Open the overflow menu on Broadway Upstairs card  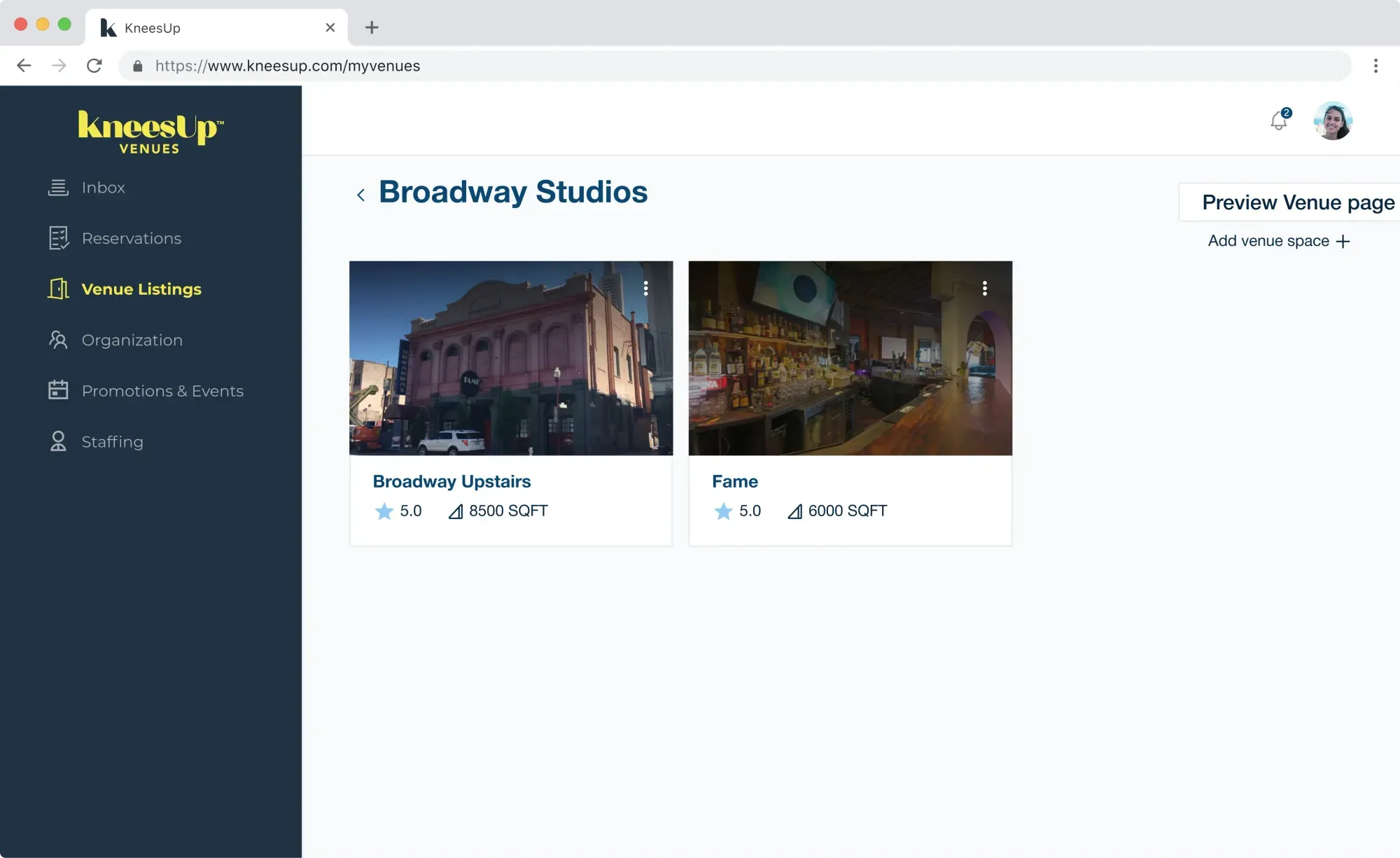(645, 288)
